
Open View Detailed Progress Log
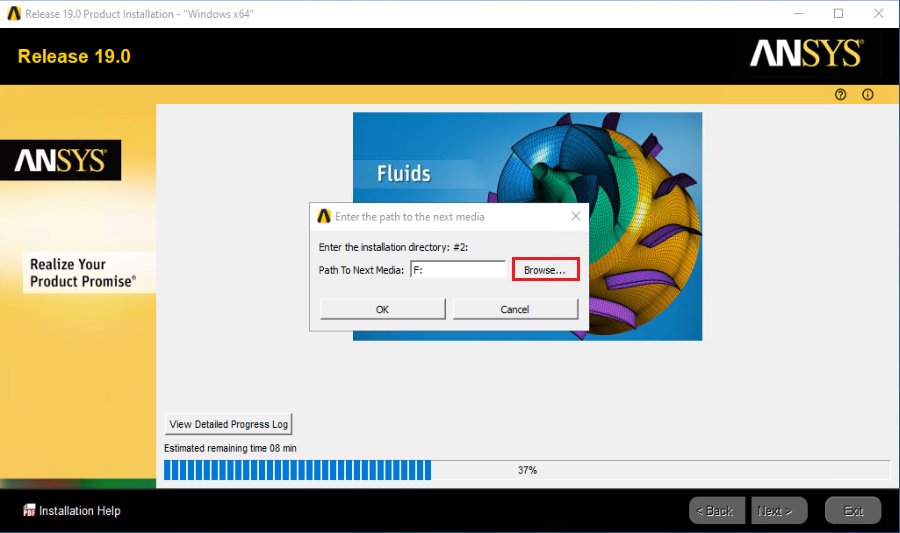click(x=228, y=424)
